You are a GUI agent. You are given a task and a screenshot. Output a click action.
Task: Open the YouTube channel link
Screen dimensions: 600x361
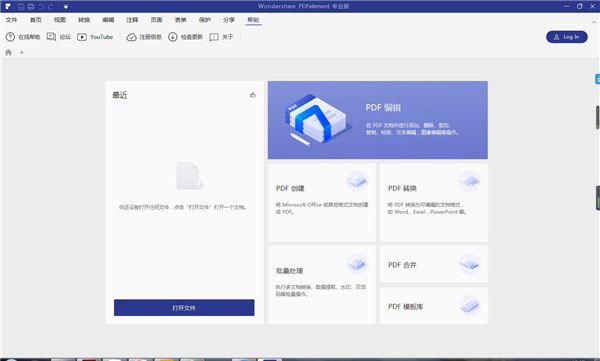click(95, 37)
